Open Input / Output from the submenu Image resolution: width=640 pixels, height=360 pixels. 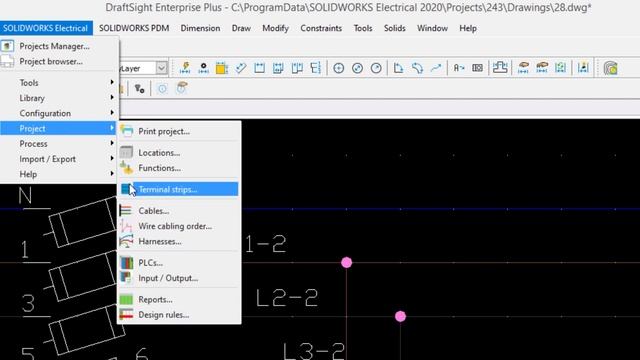(x=179, y=278)
